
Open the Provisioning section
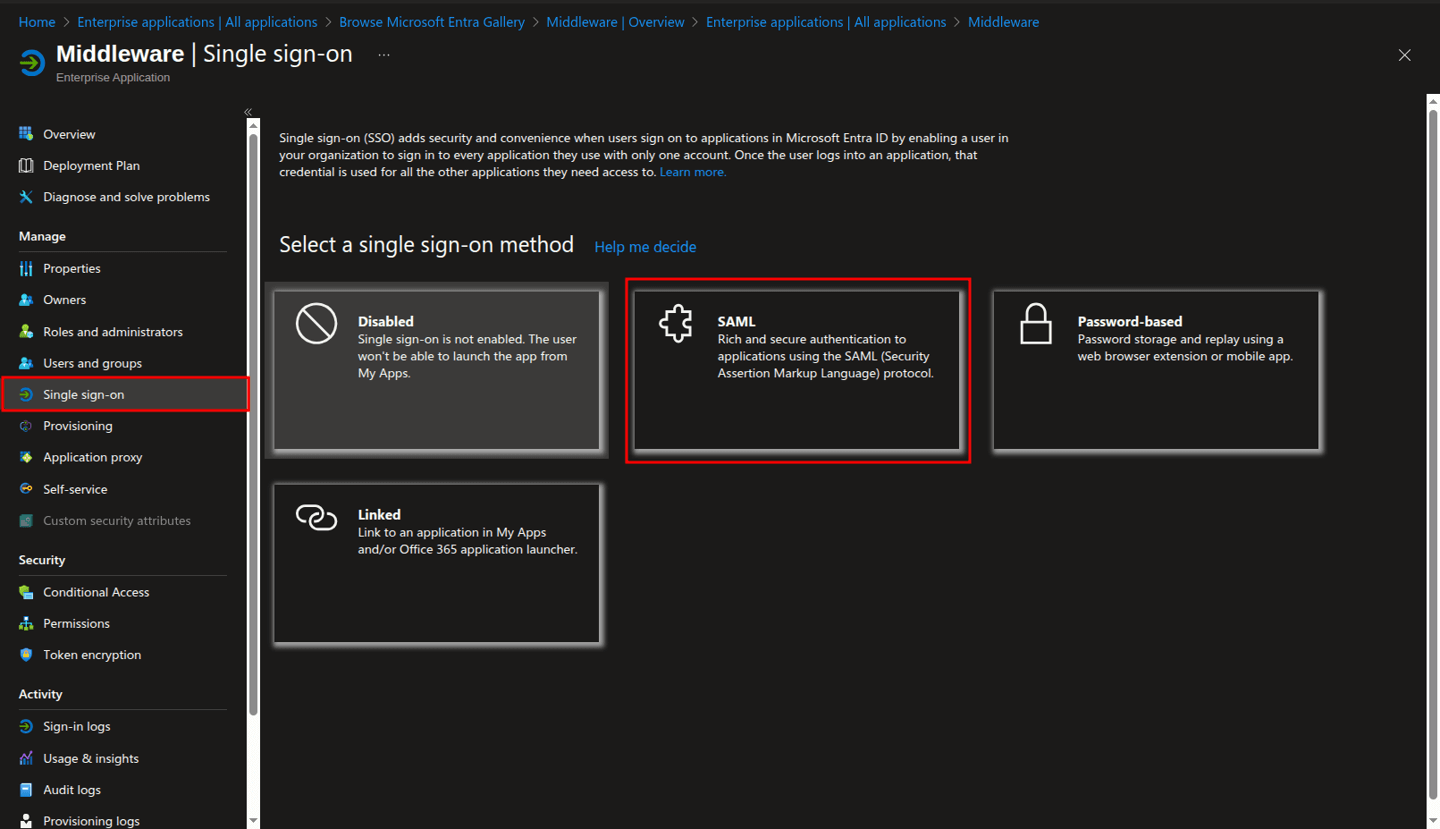(x=75, y=425)
